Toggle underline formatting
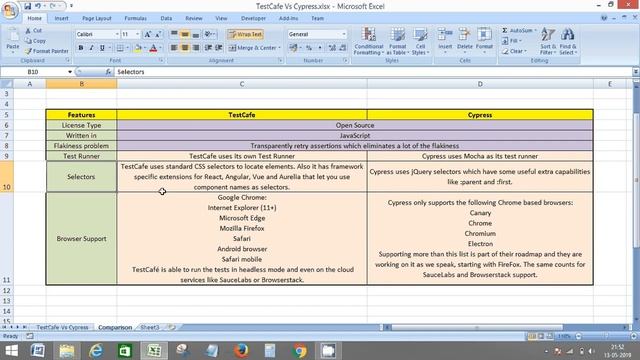 [102, 48]
